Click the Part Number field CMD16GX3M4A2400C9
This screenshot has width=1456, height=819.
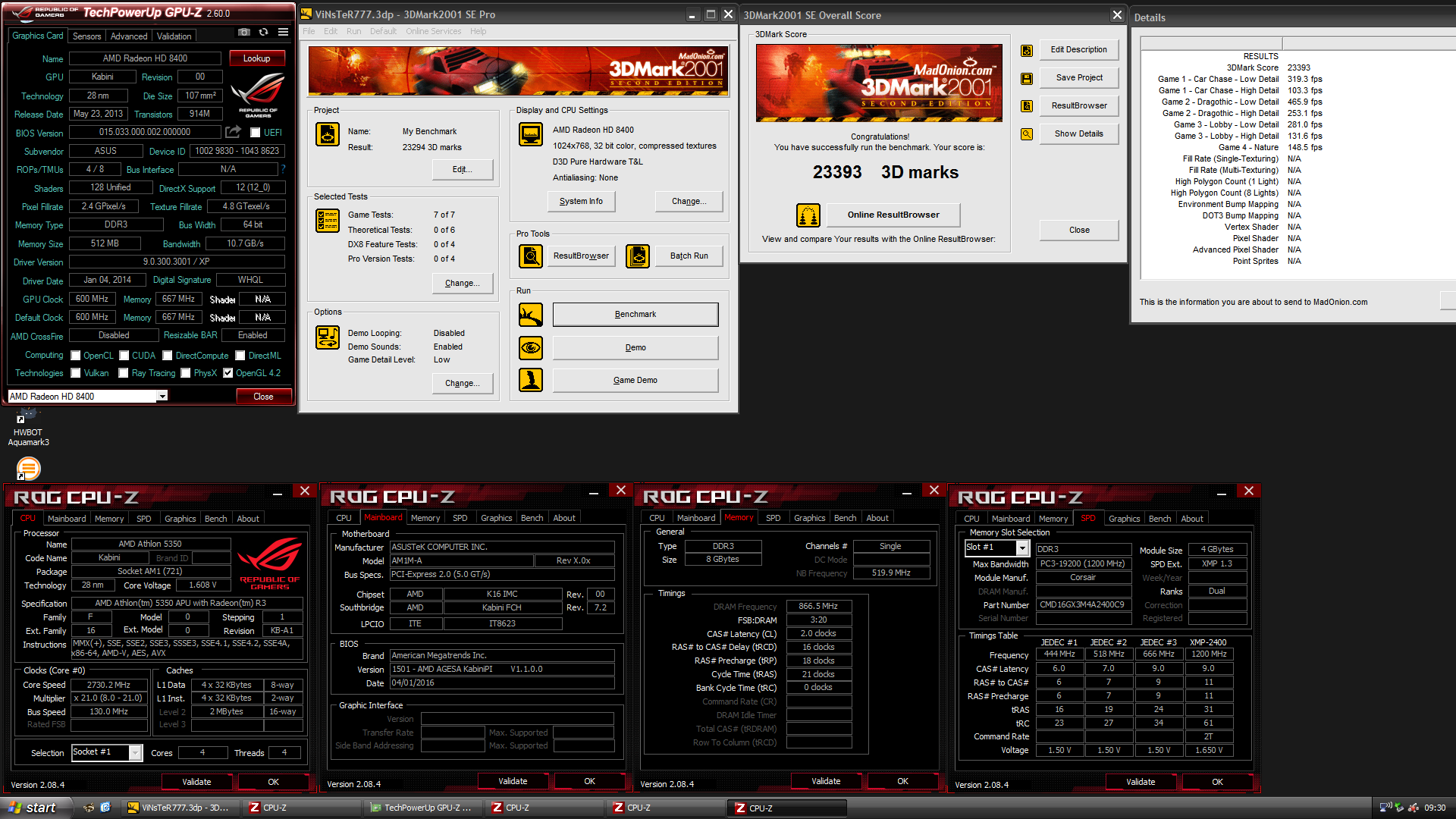click(1082, 605)
